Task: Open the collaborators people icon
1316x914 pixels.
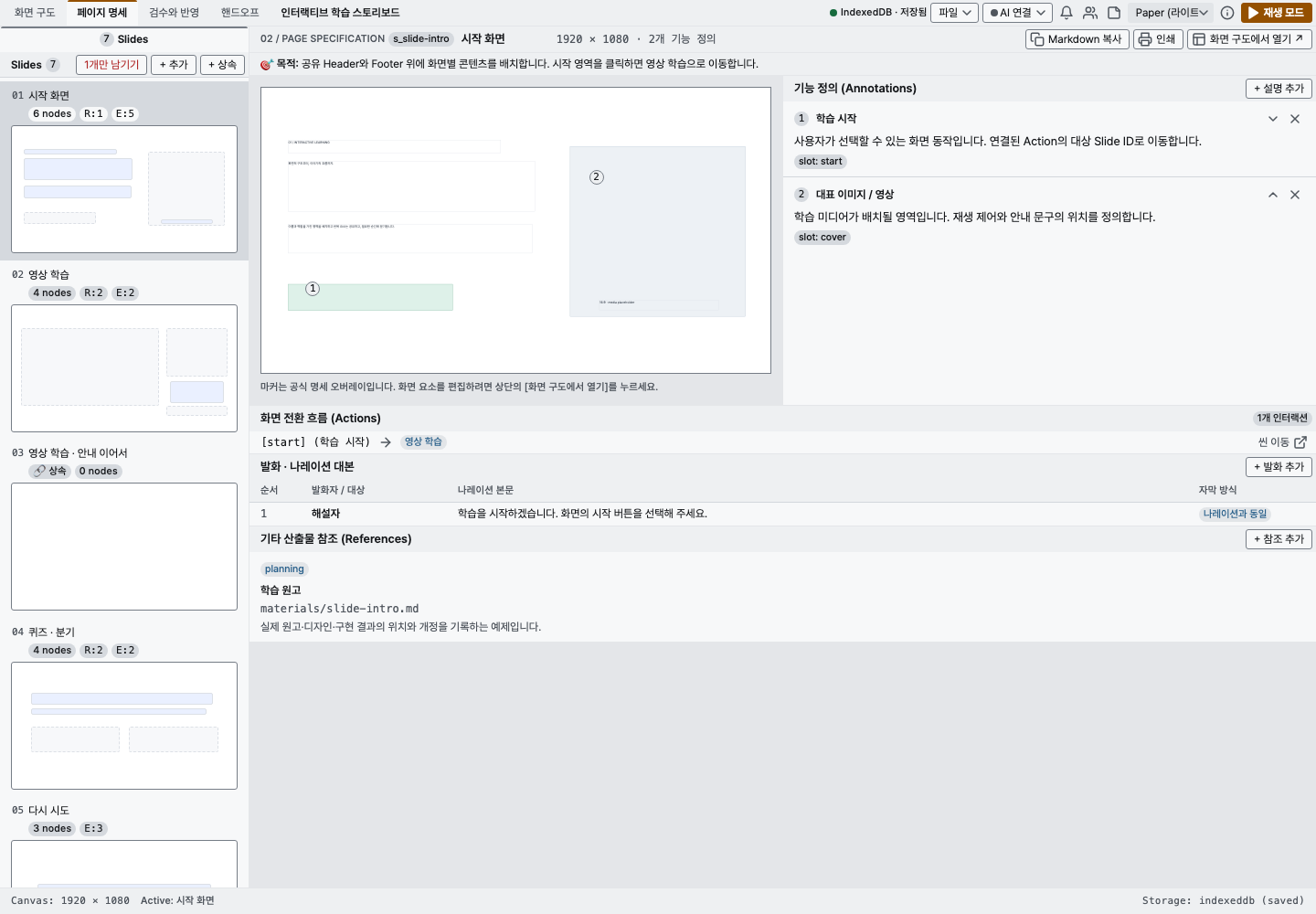Action: (x=1090, y=13)
